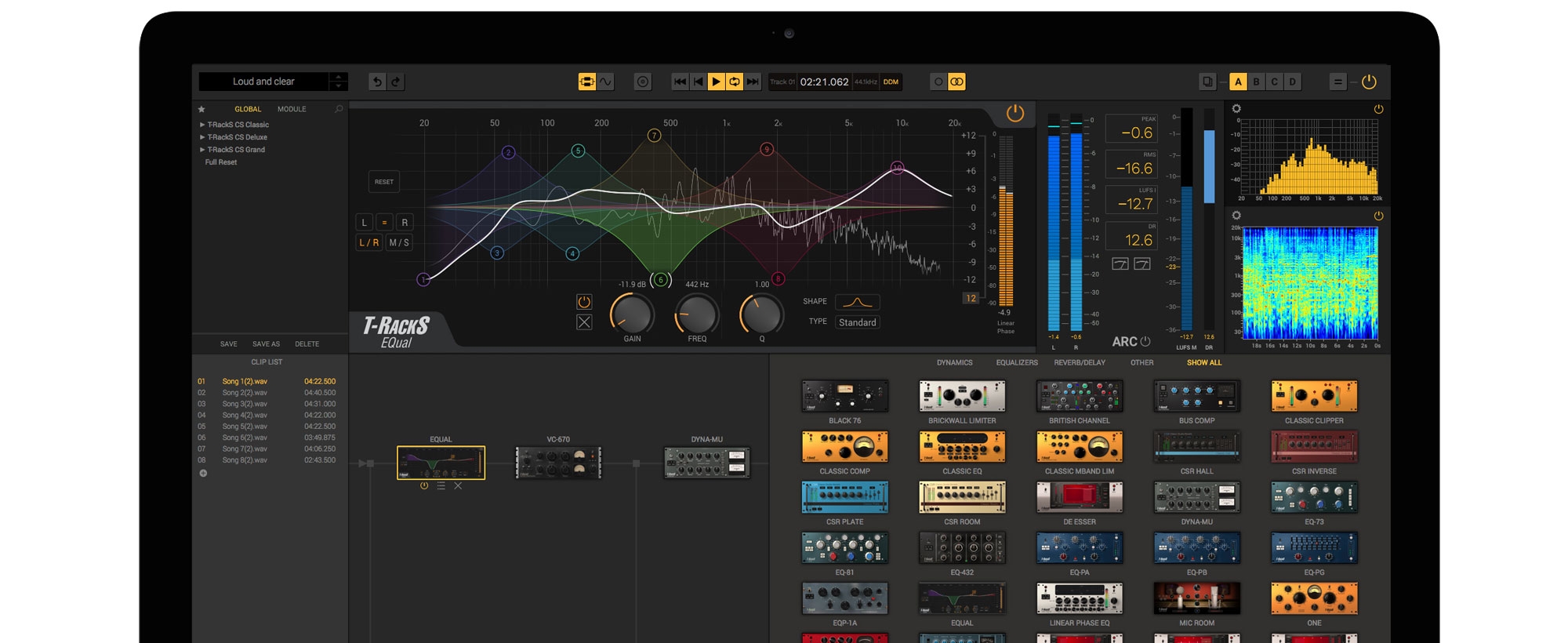1568x643 pixels.
Task: Open the analyzer meter settings gear
Action: point(1236,109)
